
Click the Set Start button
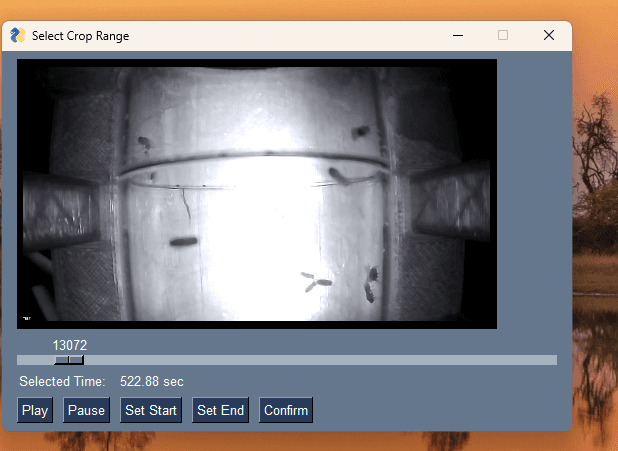pyautogui.click(x=150, y=410)
